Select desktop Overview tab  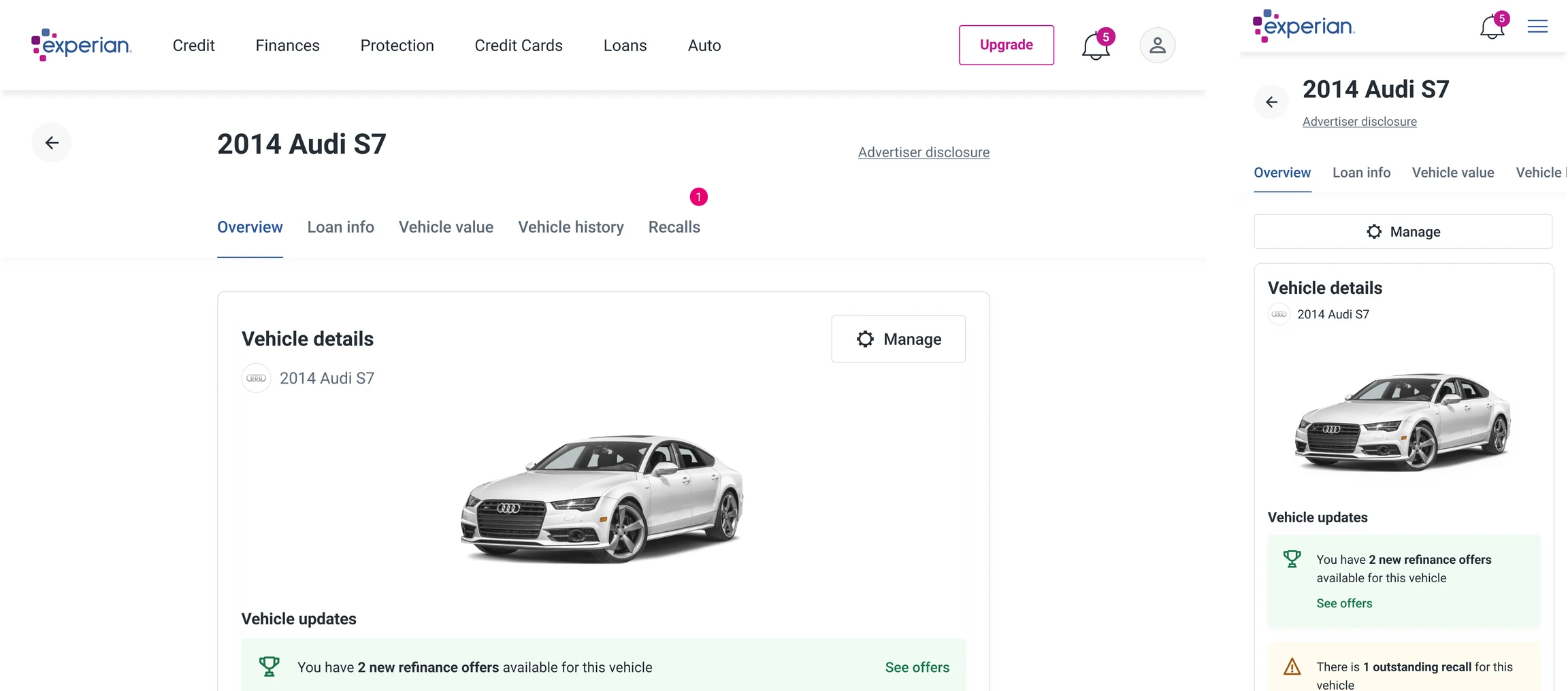pos(250,227)
